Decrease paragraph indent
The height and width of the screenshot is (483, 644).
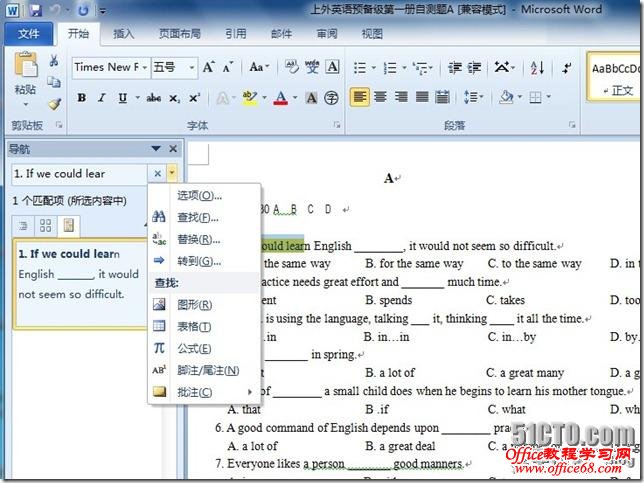click(x=455, y=68)
